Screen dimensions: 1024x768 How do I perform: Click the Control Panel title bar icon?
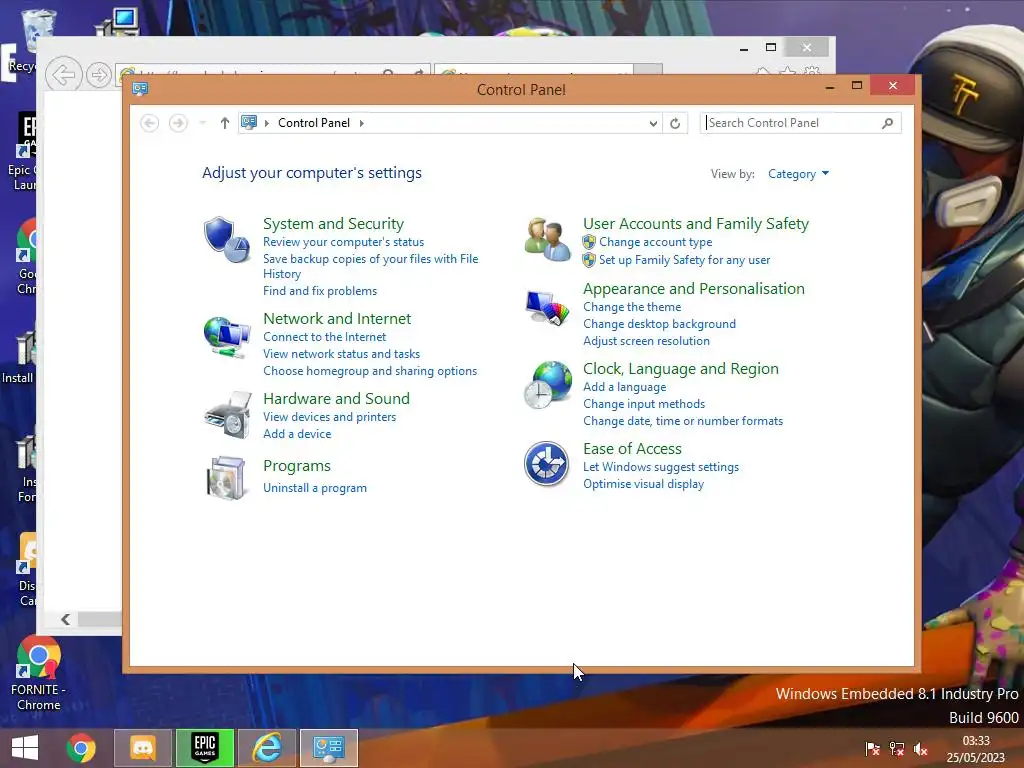tap(140, 89)
